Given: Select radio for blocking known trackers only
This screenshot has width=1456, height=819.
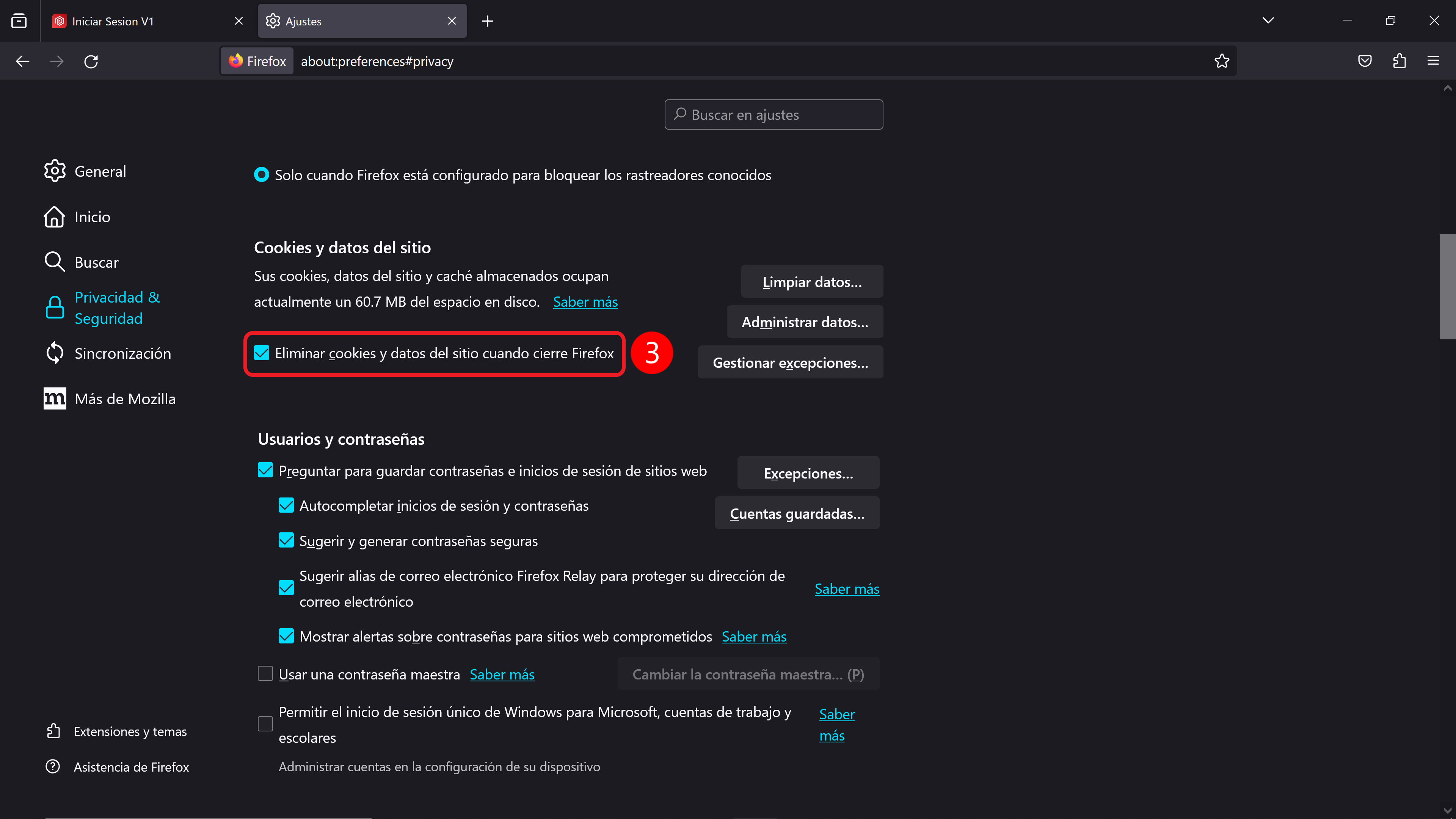Looking at the screenshot, I should pyautogui.click(x=261, y=175).
